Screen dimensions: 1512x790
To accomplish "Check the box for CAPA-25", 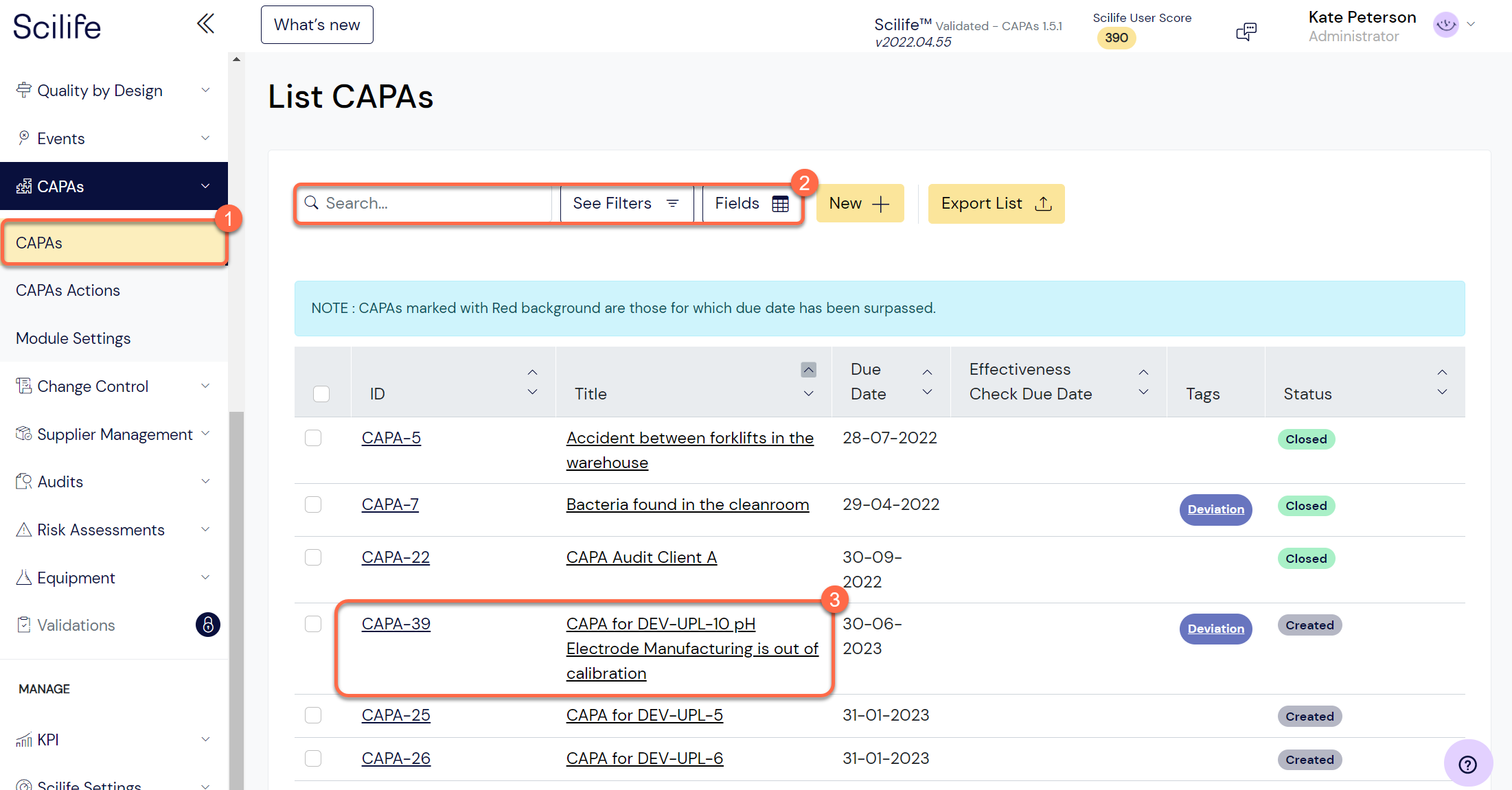I will coord(313,715).
